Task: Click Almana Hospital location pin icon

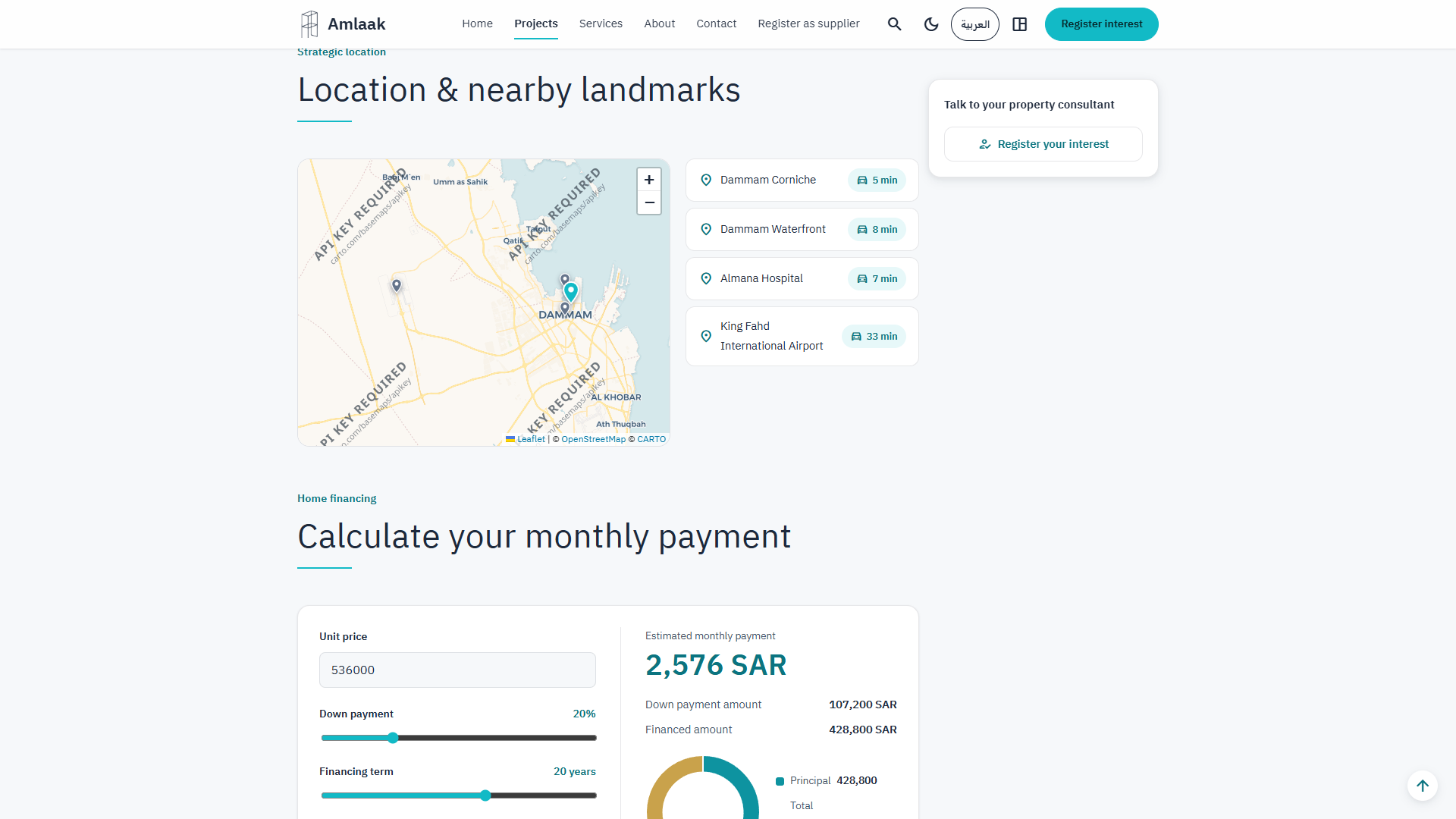Action: [706, 279]
